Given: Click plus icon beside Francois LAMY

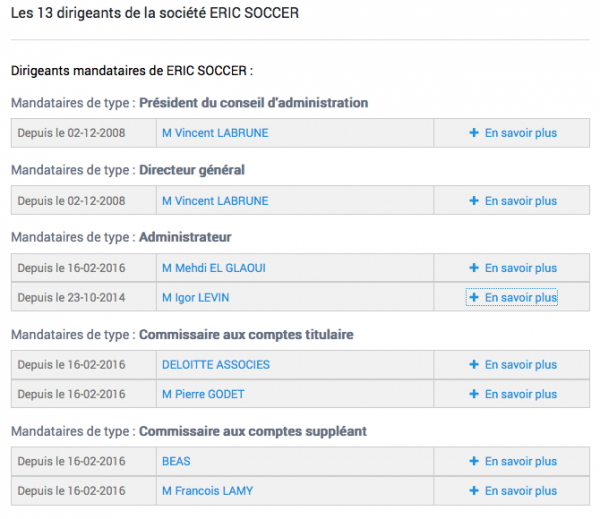Looking at the screenshot, I should point(474,490).
